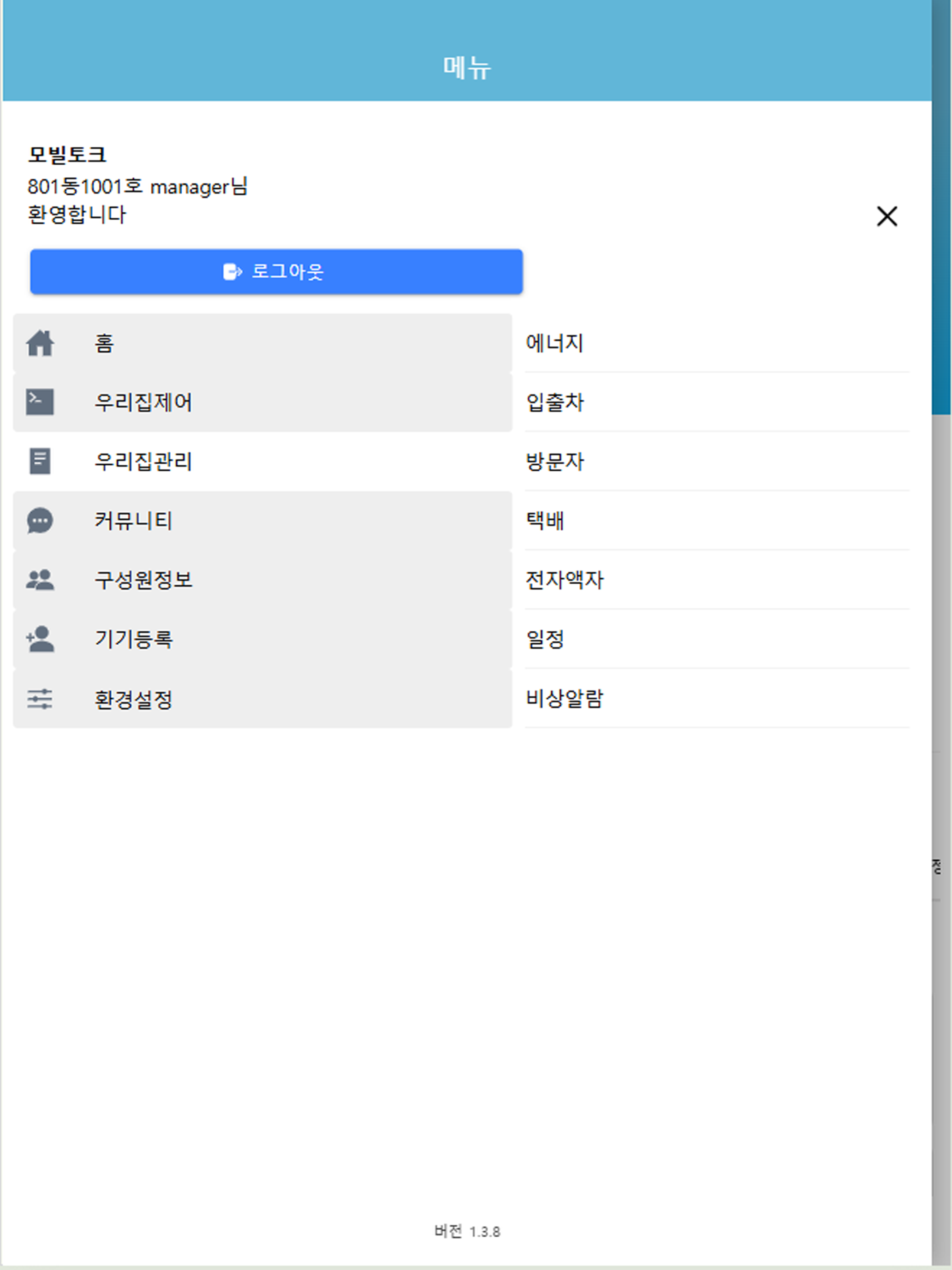
Task: Open 구성원정보 menu entry
Action: 262,580
